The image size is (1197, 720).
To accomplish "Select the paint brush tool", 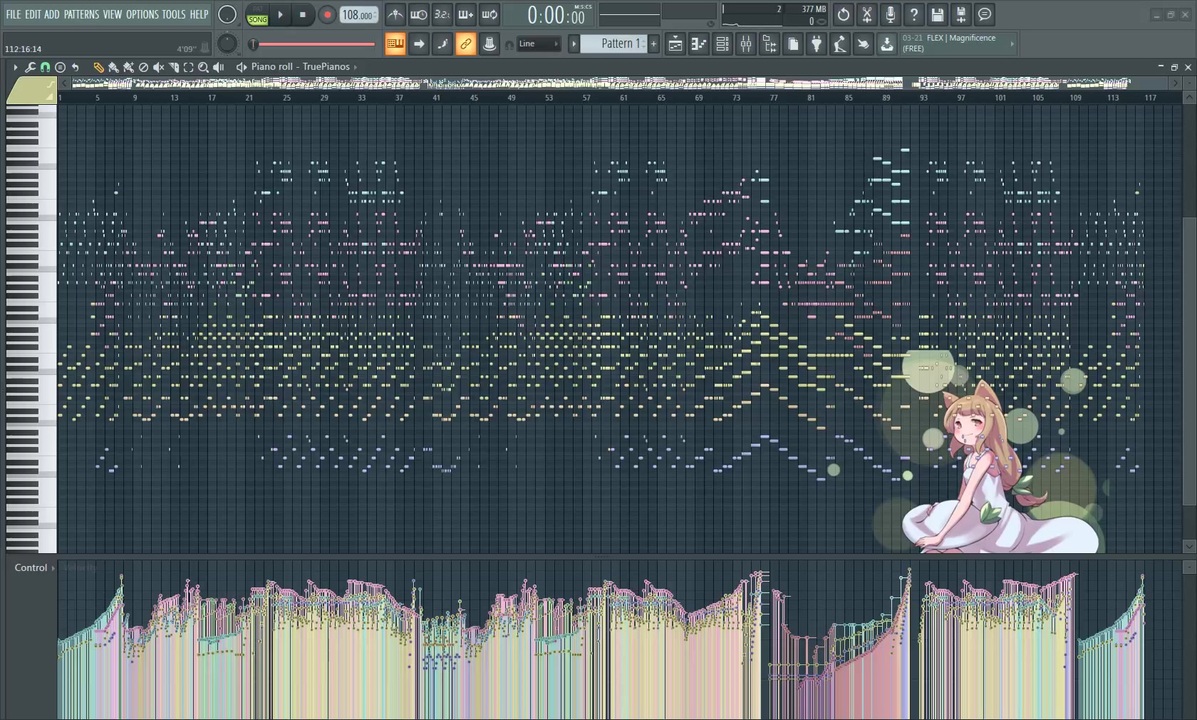I will point(114,67).
